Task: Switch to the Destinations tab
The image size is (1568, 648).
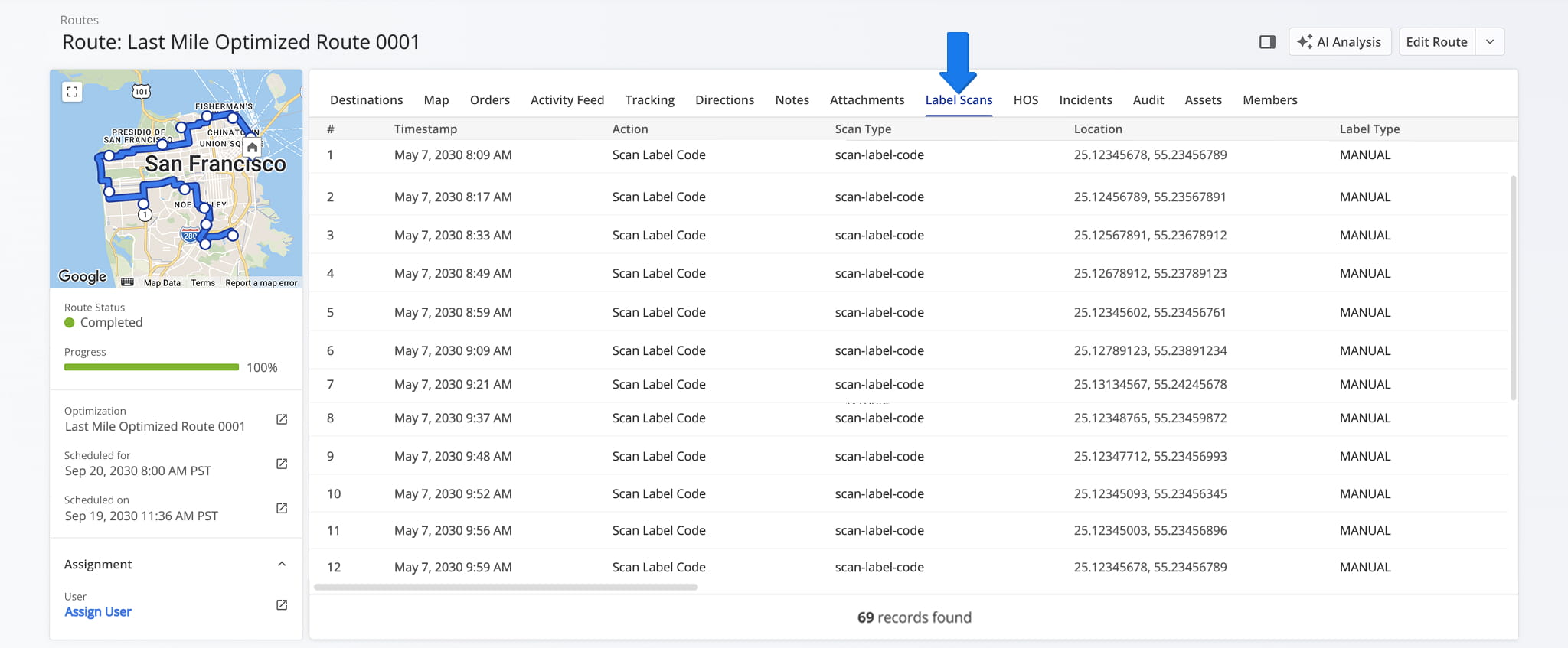Action: tap(366, 99)
